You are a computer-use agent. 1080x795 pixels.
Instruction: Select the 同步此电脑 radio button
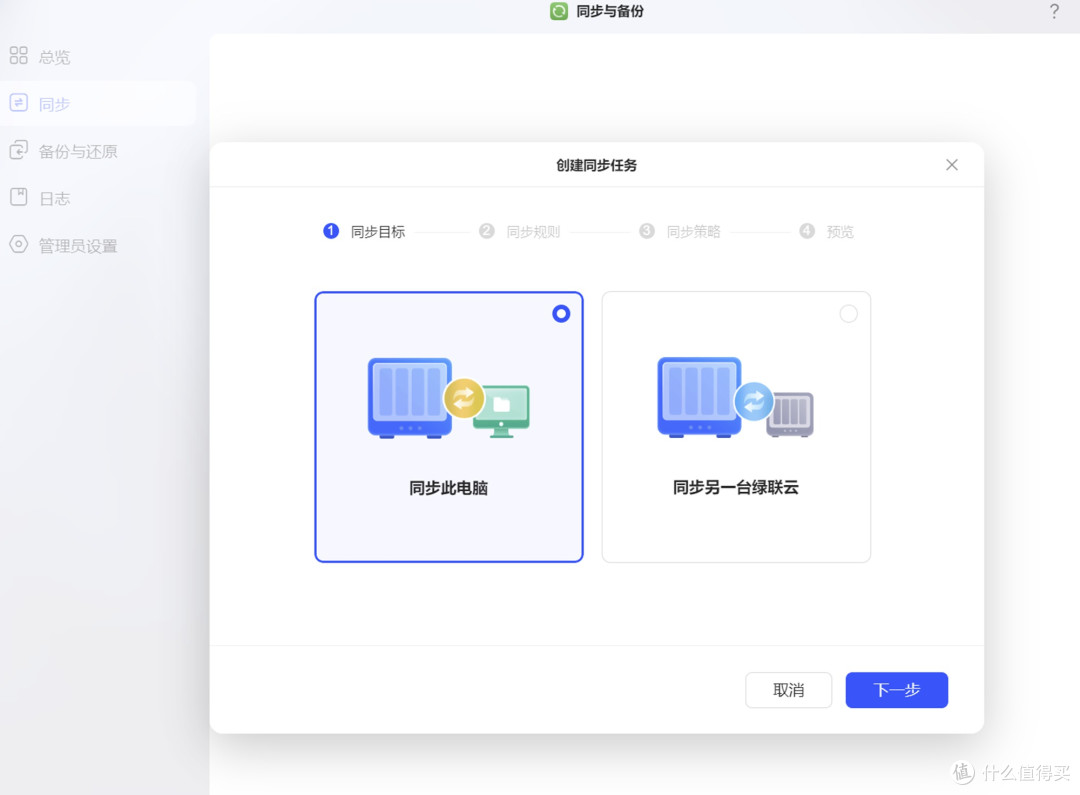[x=561, y=314]
